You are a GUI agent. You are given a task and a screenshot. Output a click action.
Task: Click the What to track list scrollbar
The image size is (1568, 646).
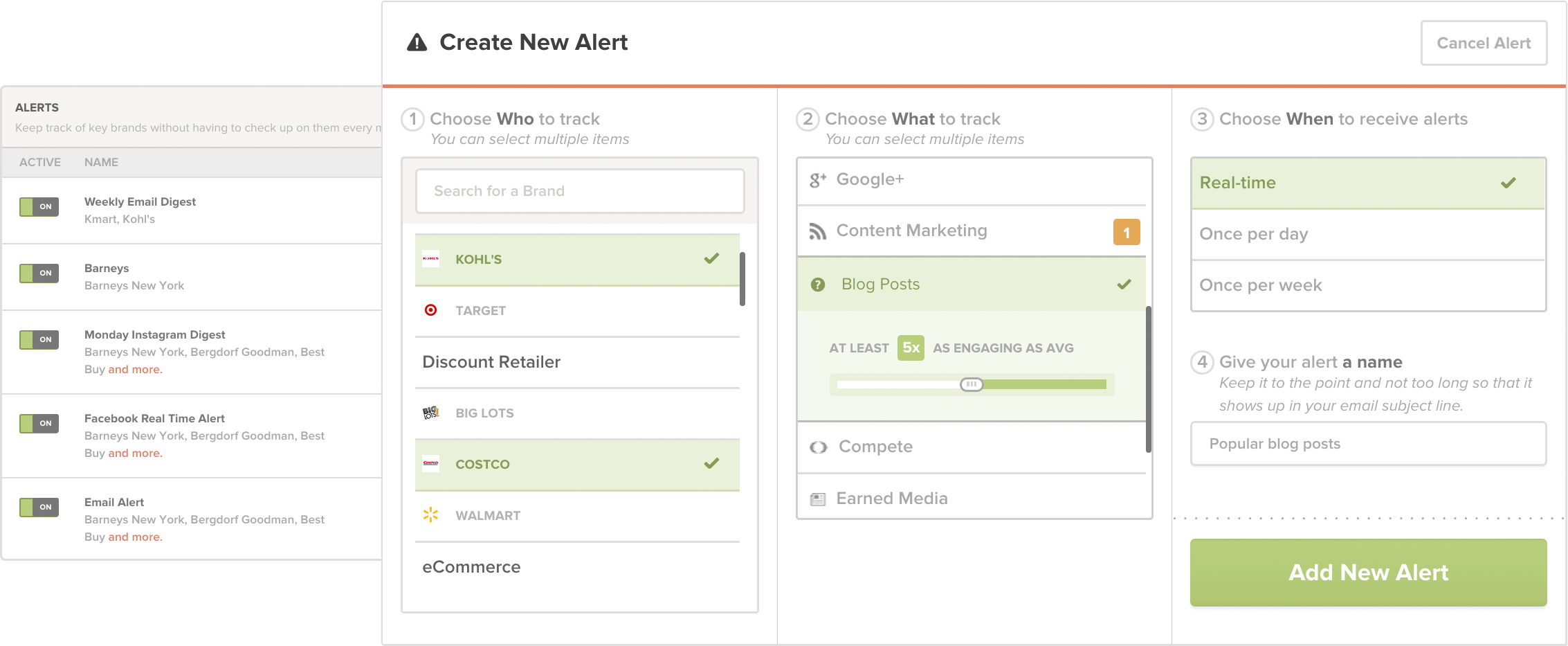coord(1149,379)
